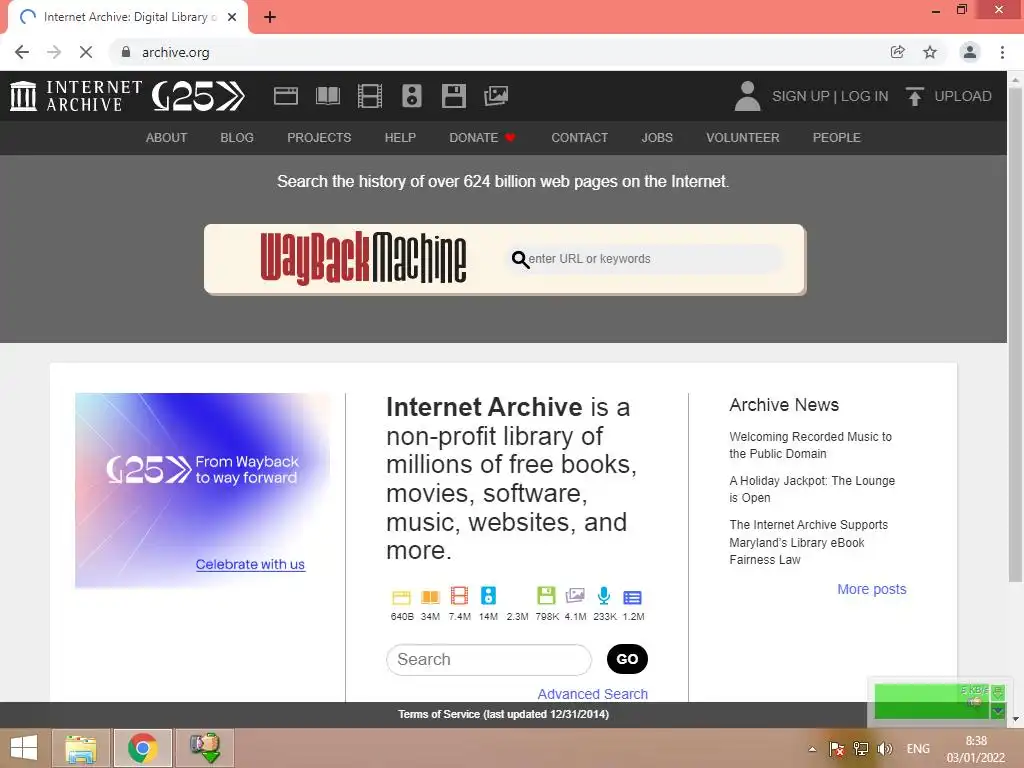
Task: Click the user avatar icon
Action: click(748, 96)
